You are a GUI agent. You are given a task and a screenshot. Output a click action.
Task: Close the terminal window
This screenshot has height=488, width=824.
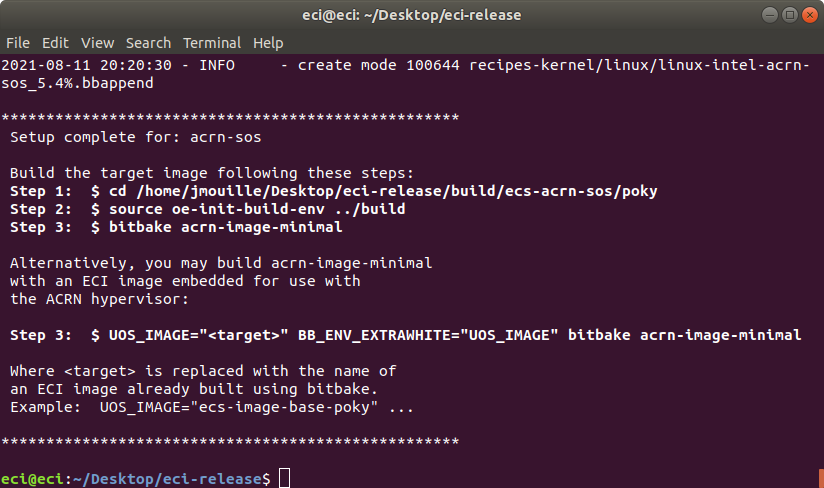pyautogui.click(x=810, y=15)
